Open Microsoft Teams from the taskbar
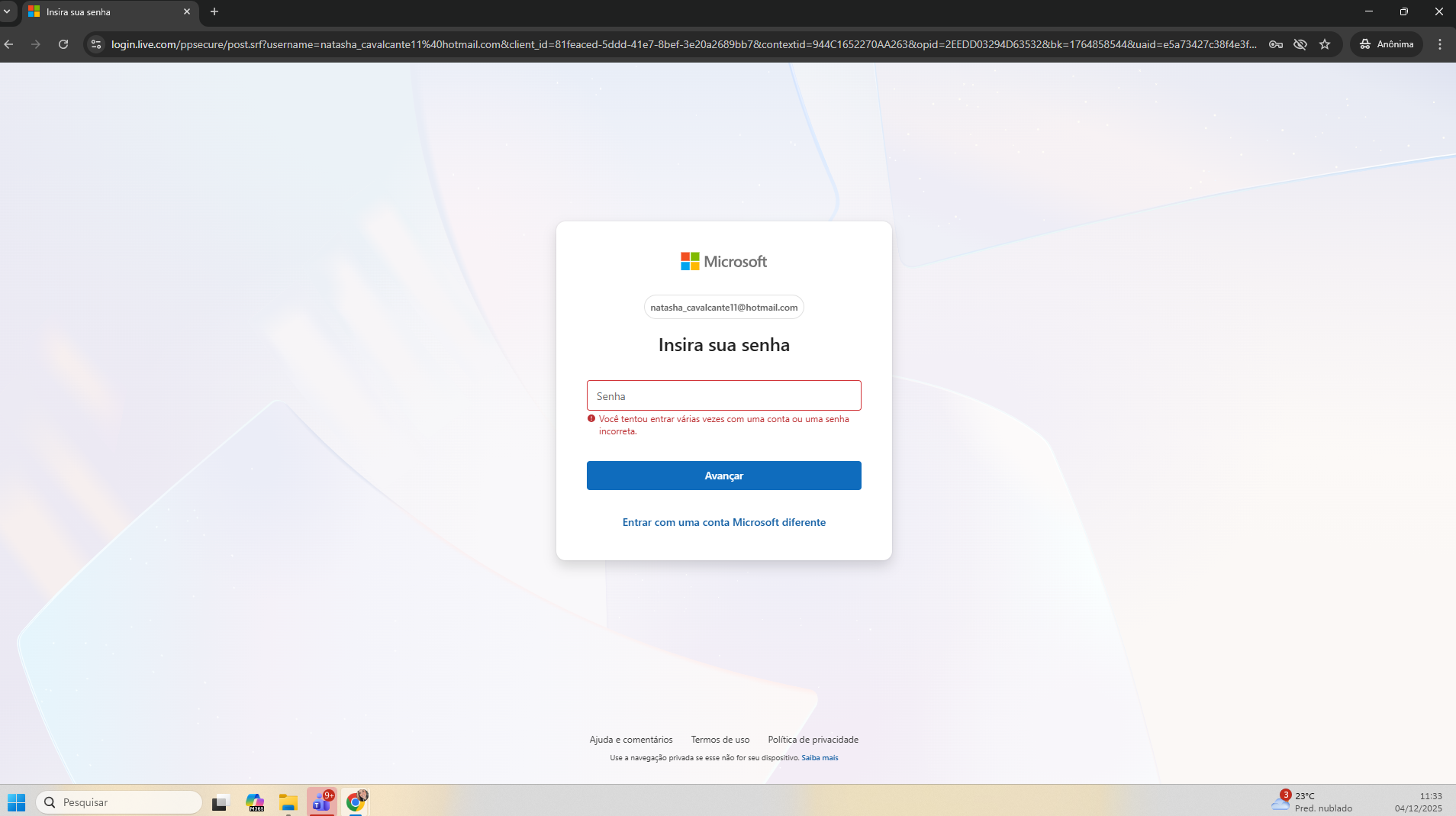This screenshot has width=1456, height=816. [322, 802]
